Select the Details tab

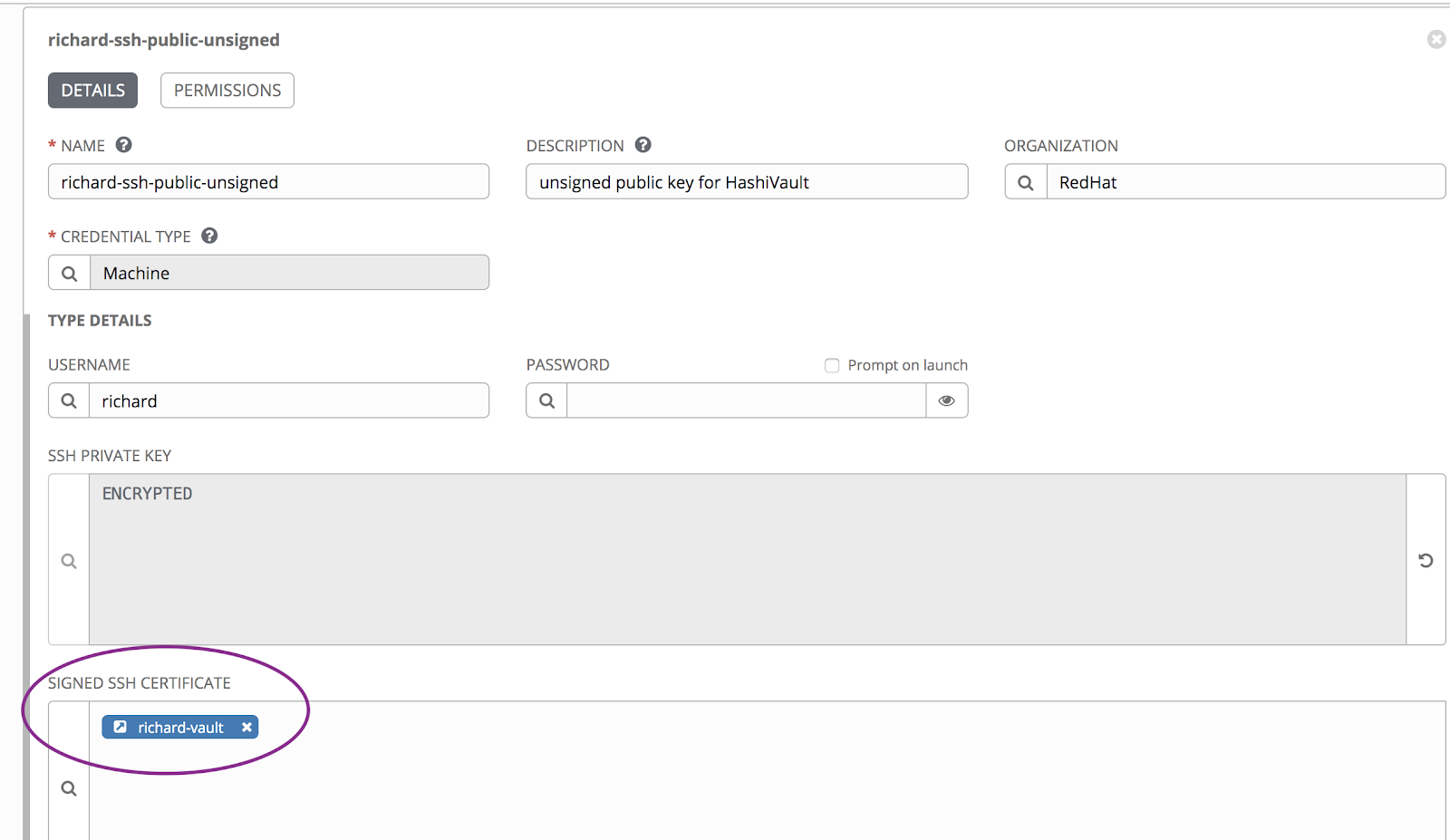click(92, 91)
